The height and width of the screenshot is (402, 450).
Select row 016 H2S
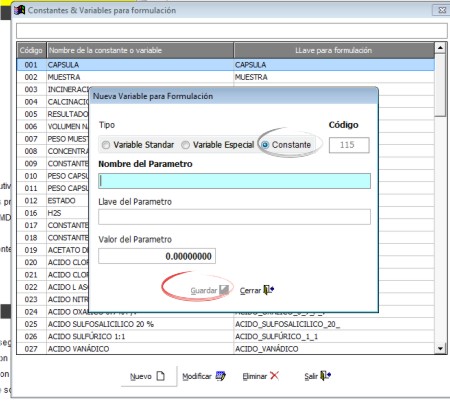[x=53, y=213]
